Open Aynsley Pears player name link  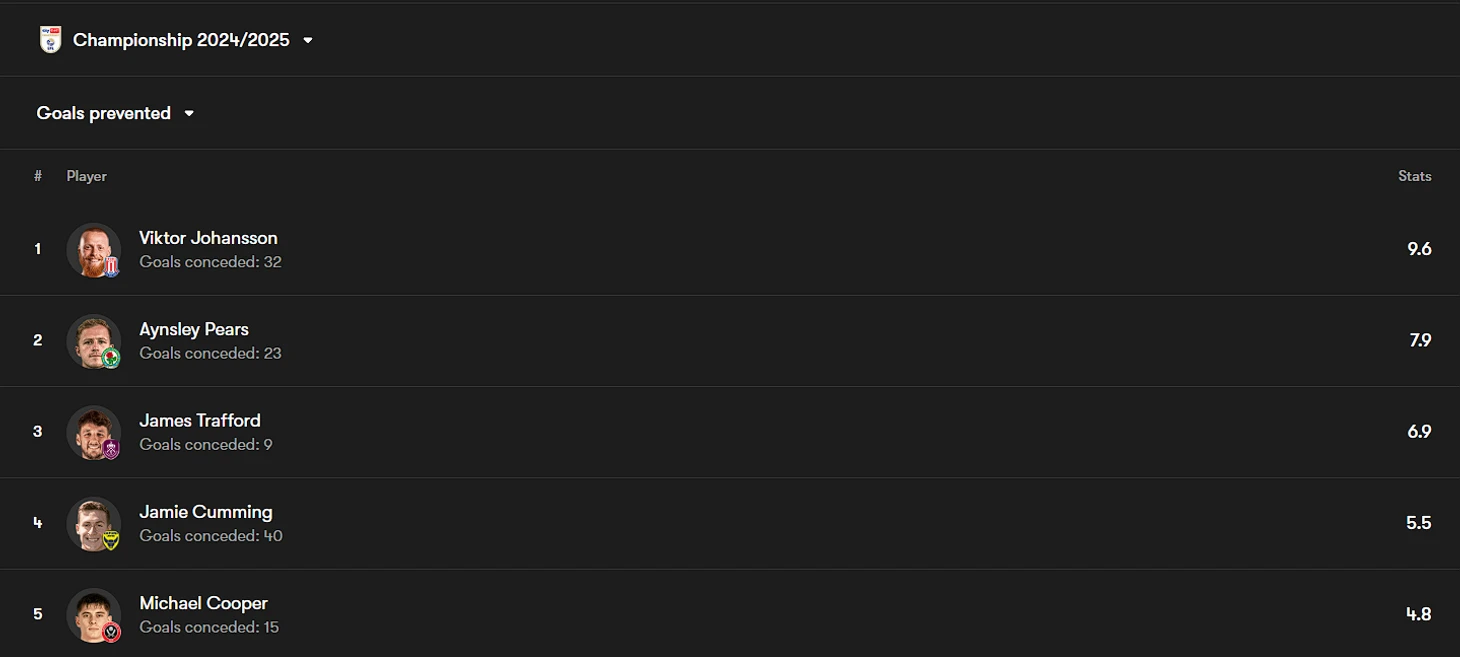[x=194, y=329]
